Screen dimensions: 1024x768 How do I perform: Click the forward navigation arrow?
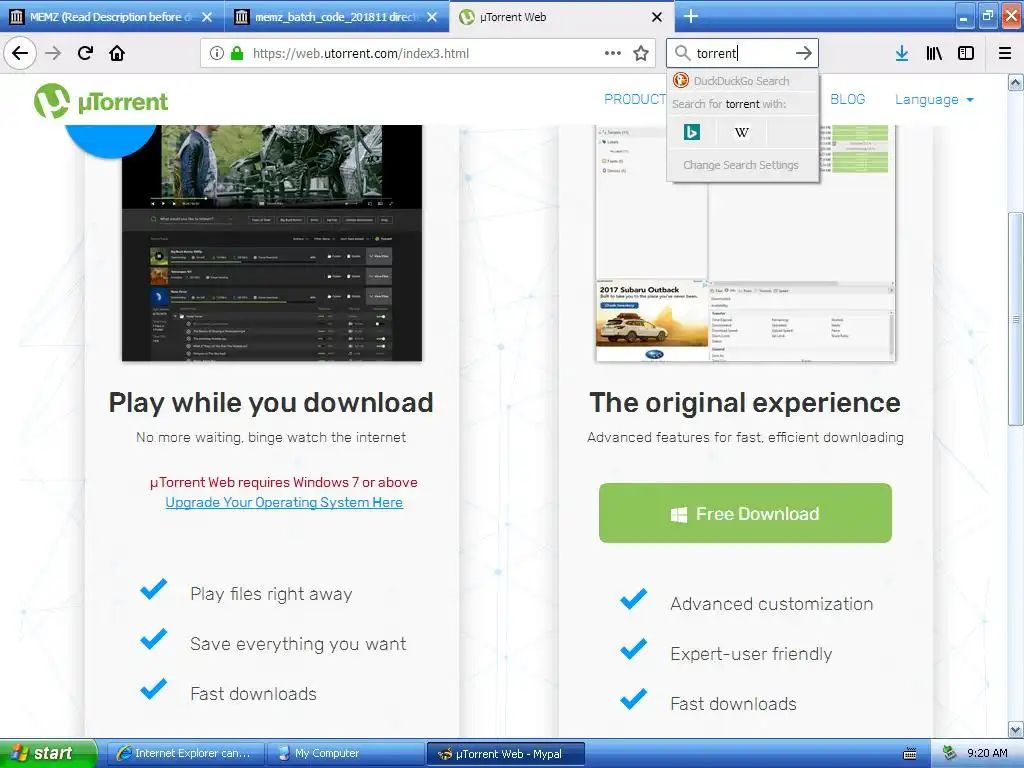(x=53, y=53)
